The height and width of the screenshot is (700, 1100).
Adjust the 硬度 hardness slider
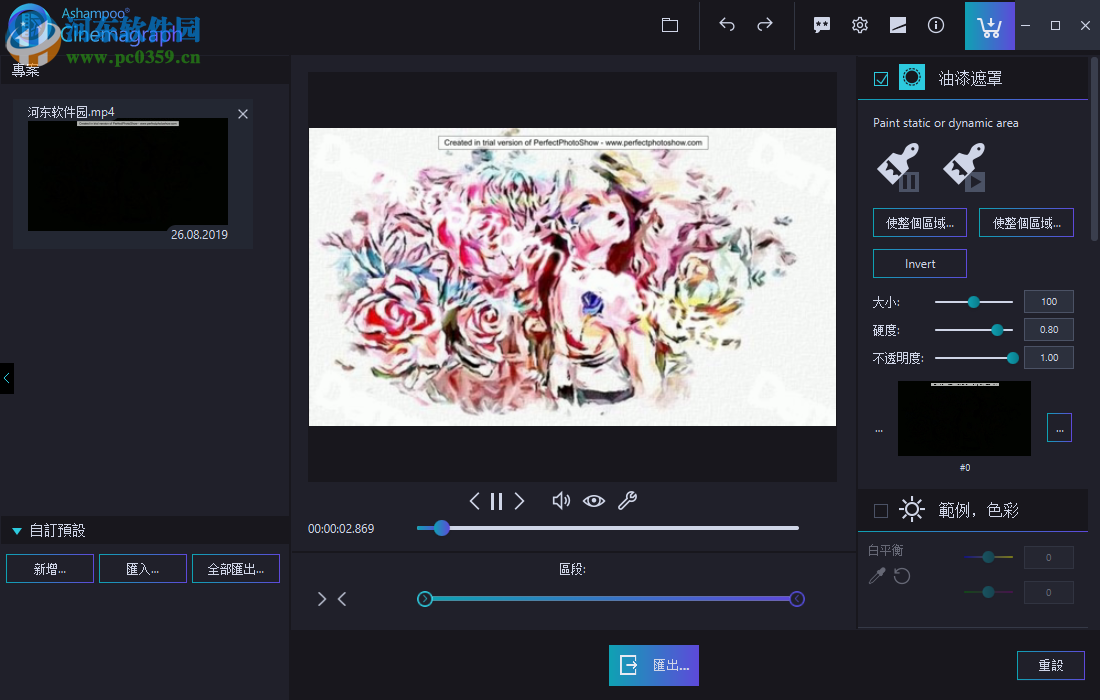997,329
